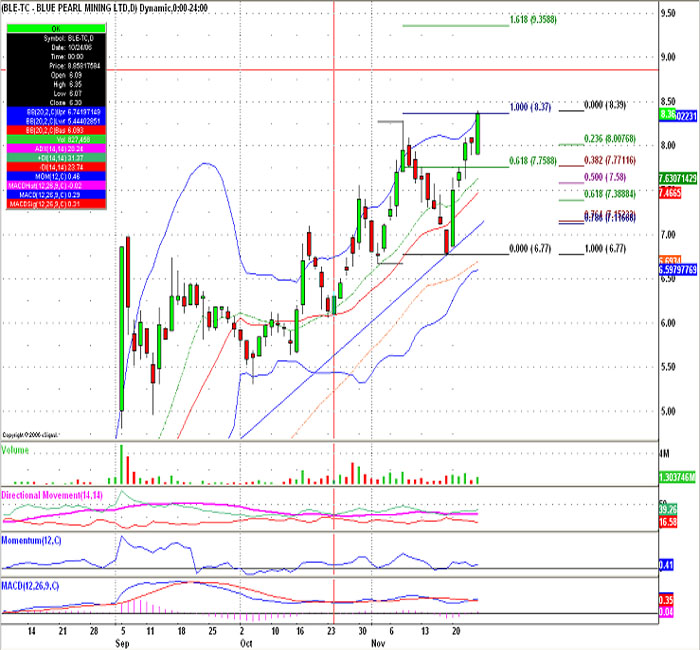Click the MACDHist(12,26,9,C) row

(56, 186)
